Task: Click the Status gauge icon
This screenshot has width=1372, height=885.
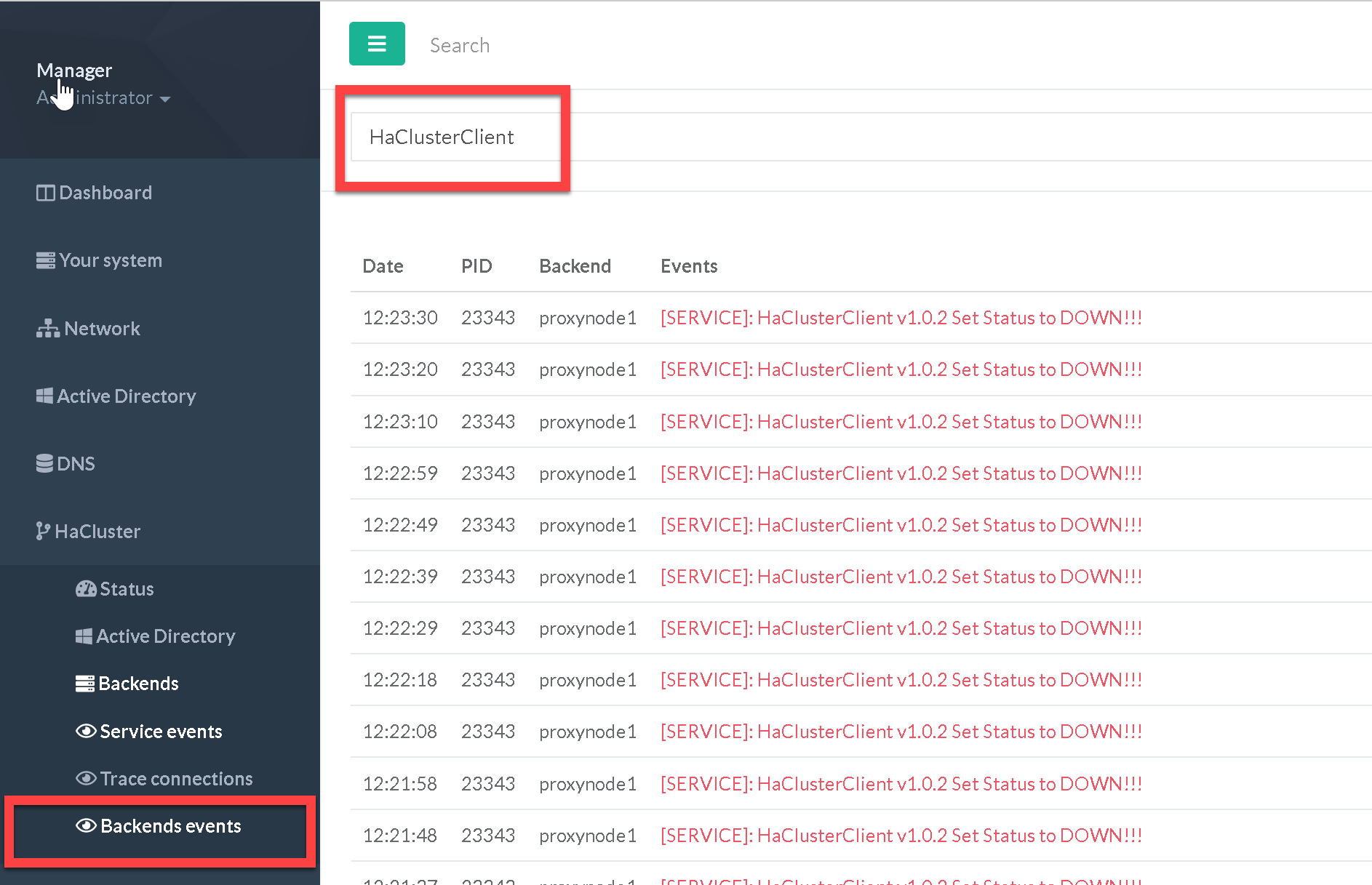Action: coord(86,589)
